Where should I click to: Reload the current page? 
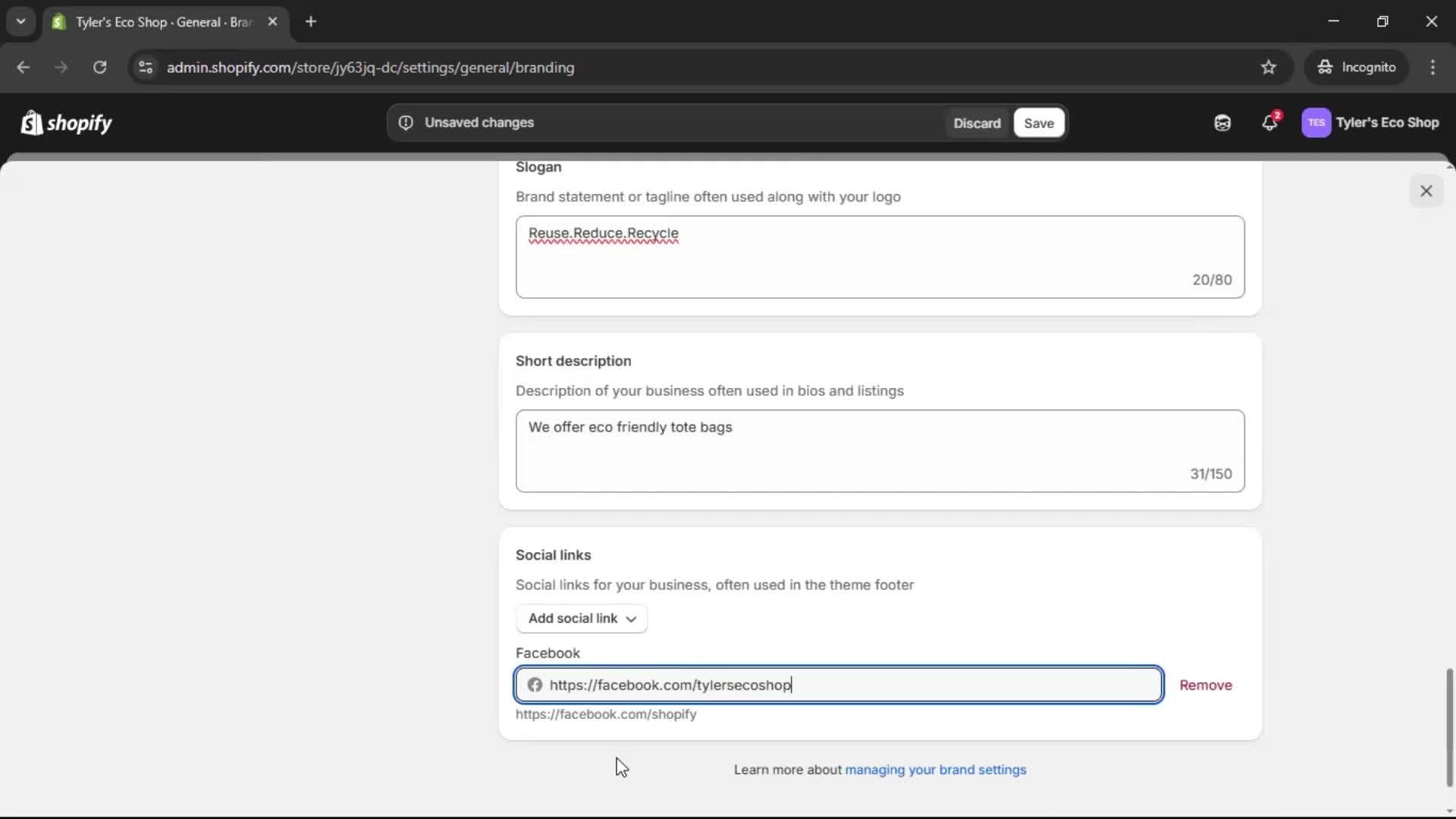[x=99, y=67]
